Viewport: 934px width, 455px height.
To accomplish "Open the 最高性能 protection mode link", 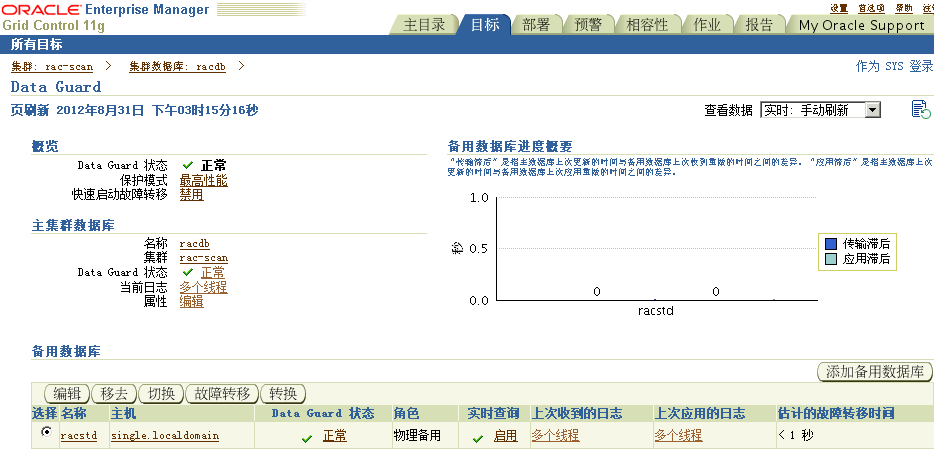I will point(203,180).
